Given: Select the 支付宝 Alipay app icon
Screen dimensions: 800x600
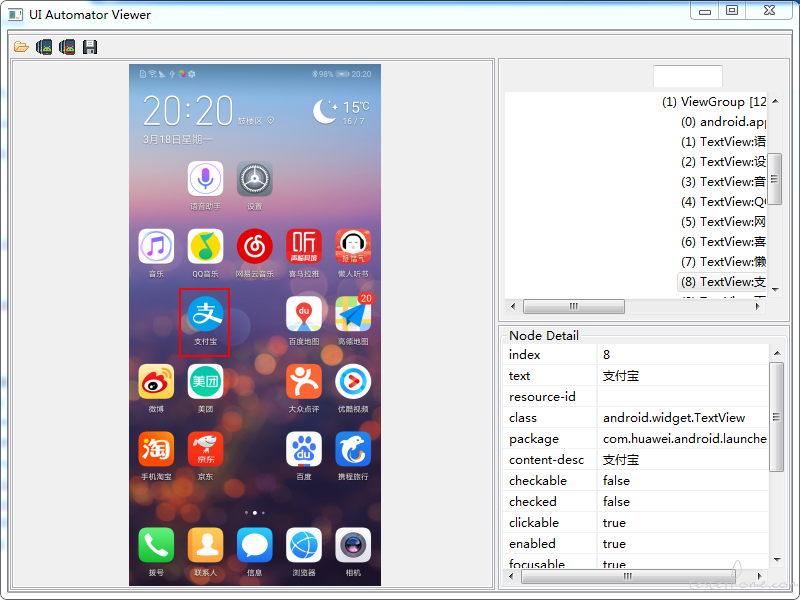Looking at the screenshot, I should coord(205,314).
